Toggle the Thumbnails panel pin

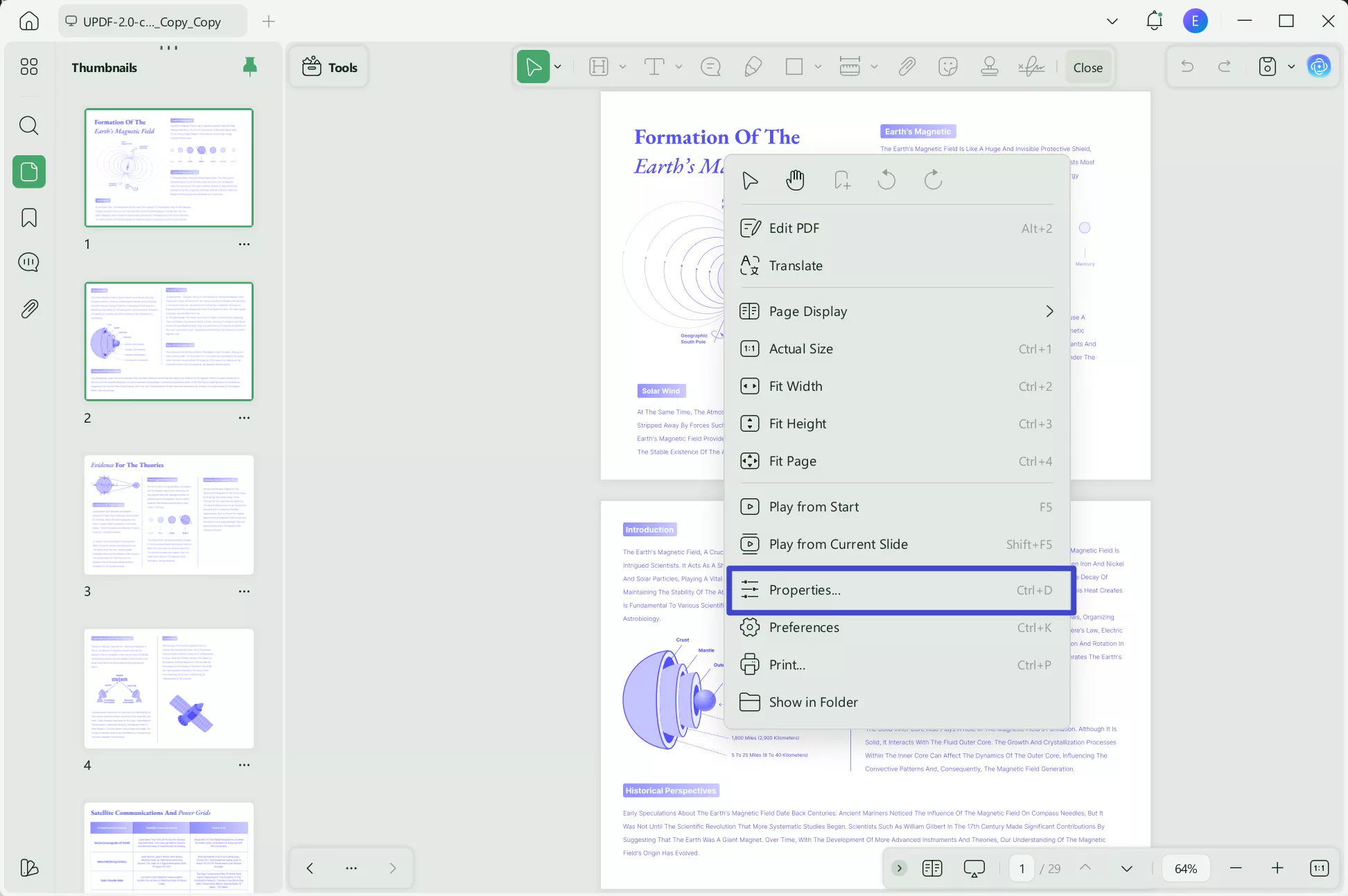click(250, 67)
